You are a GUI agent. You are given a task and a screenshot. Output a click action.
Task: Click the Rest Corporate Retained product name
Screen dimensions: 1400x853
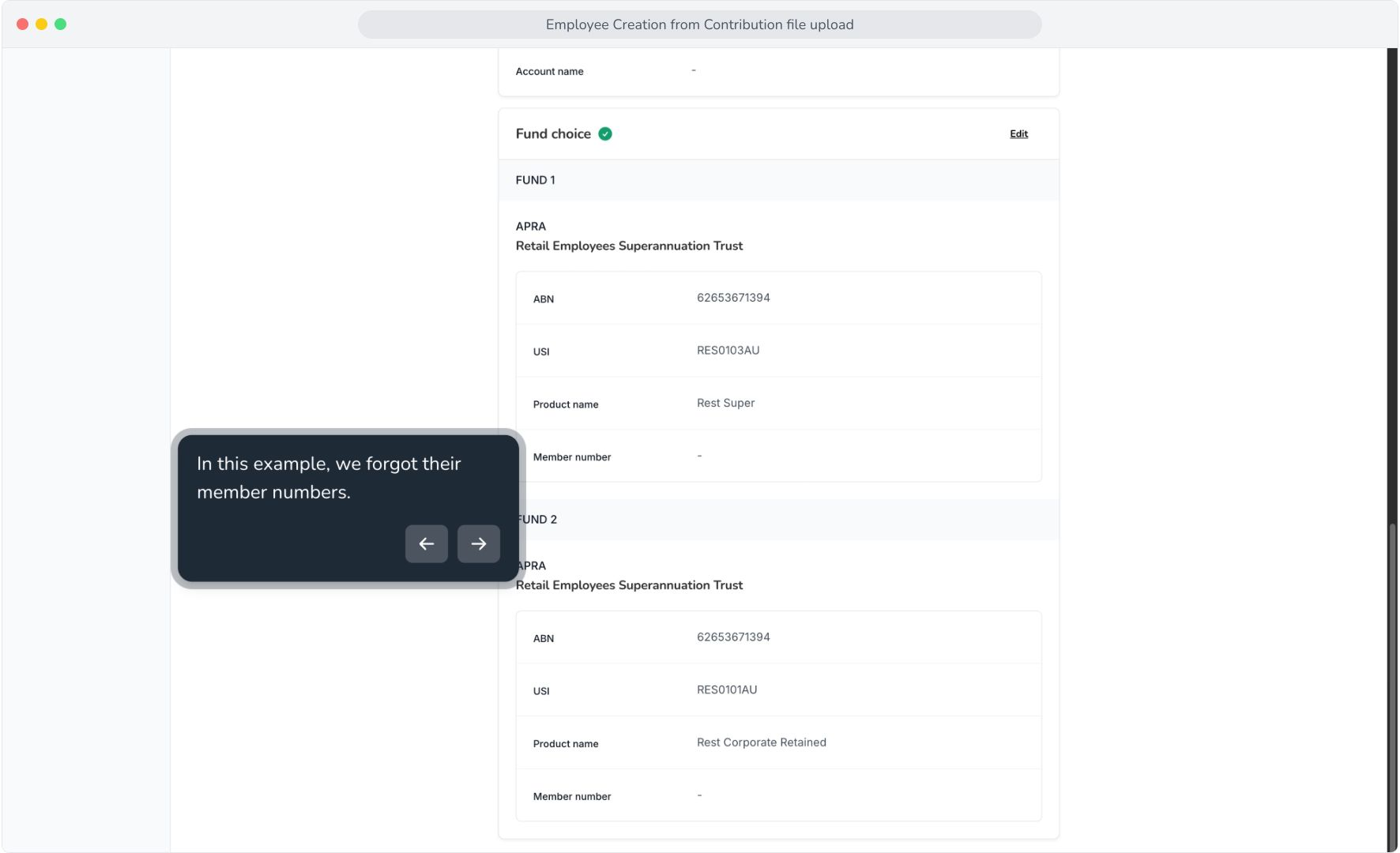tap(762, 742)
